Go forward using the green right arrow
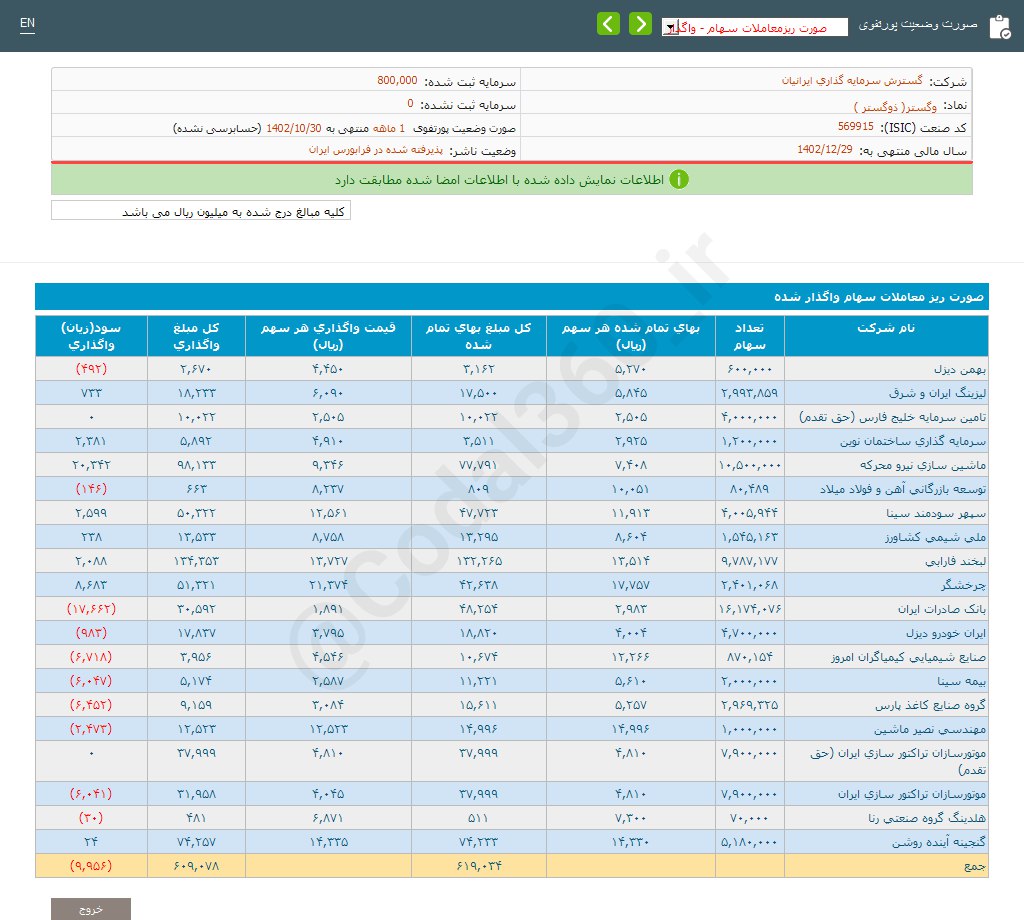1024x920 pixels. click(640, 23)
